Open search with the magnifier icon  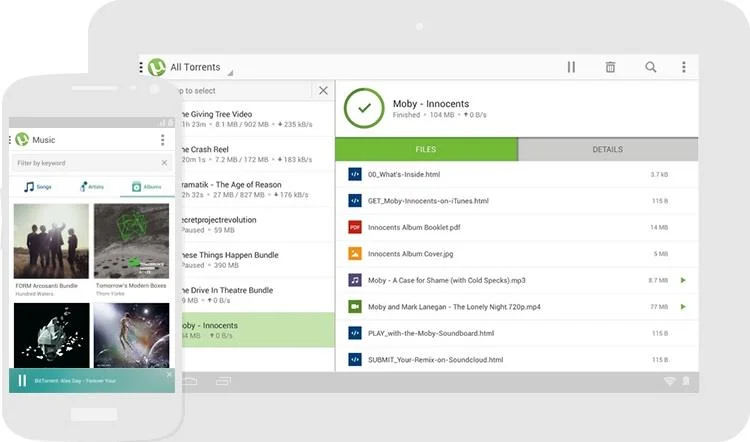coord(650,67)
